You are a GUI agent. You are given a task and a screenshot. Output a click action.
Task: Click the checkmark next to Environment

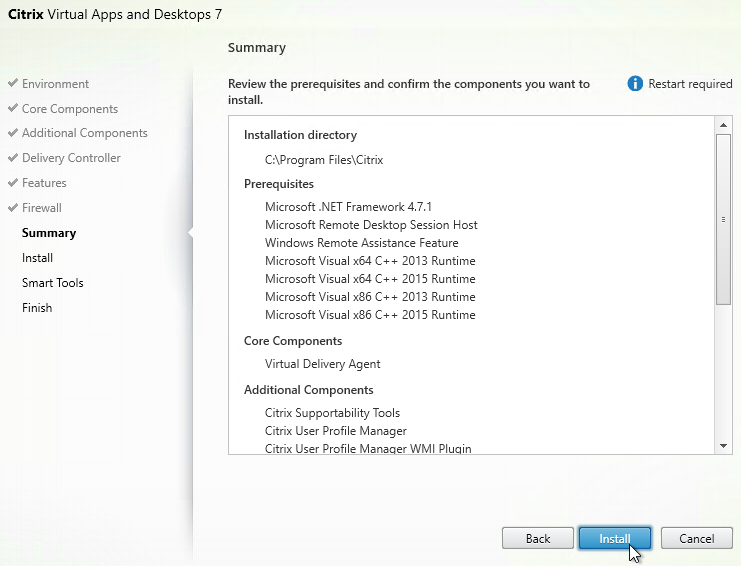[13, 83]
